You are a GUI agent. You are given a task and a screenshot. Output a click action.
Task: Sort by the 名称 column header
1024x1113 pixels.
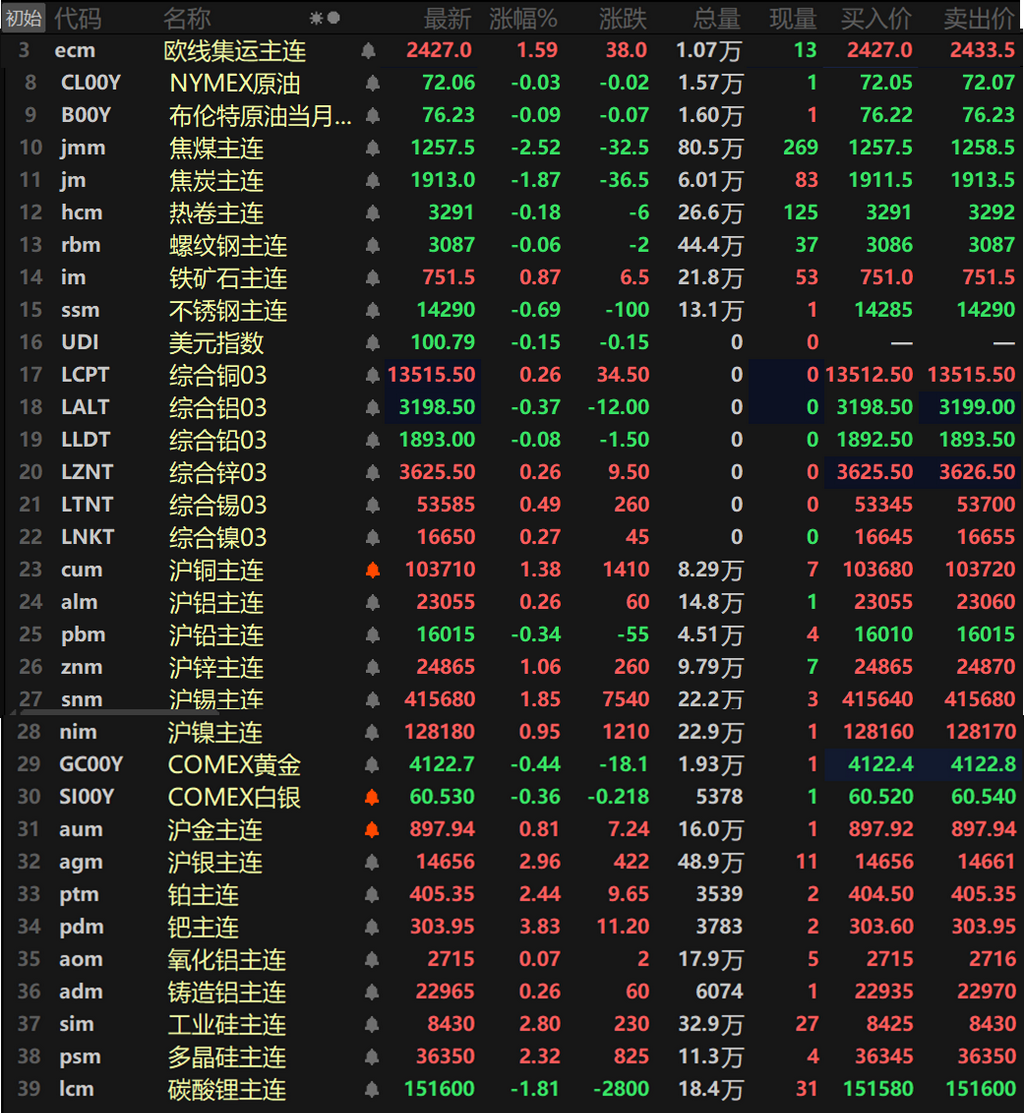pos(187,18)
